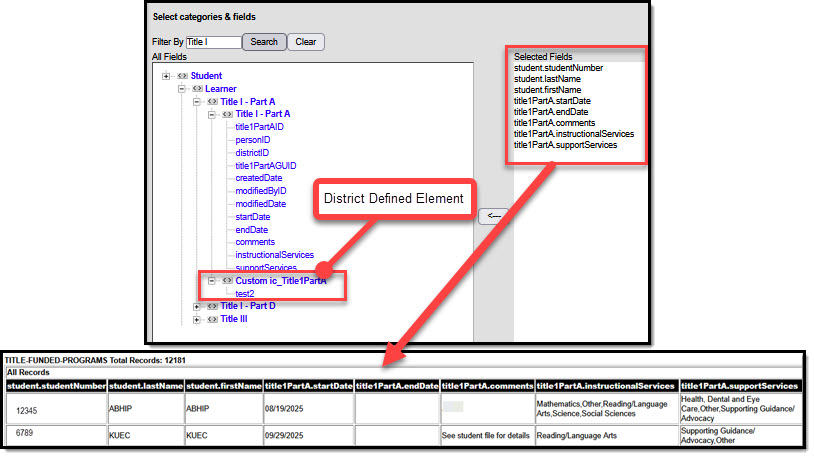This screenshot has width=814, height=457.
Task: Collapse the outer Title I - Part A node
Action: coord(197,102)
